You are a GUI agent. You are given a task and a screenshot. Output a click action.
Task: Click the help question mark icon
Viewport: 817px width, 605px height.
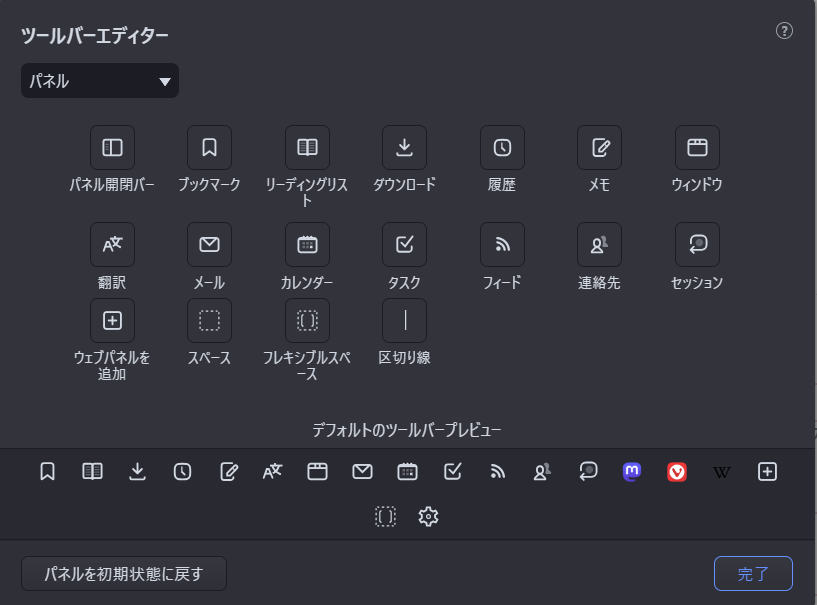pyautogui.click(x=784, y=31)
